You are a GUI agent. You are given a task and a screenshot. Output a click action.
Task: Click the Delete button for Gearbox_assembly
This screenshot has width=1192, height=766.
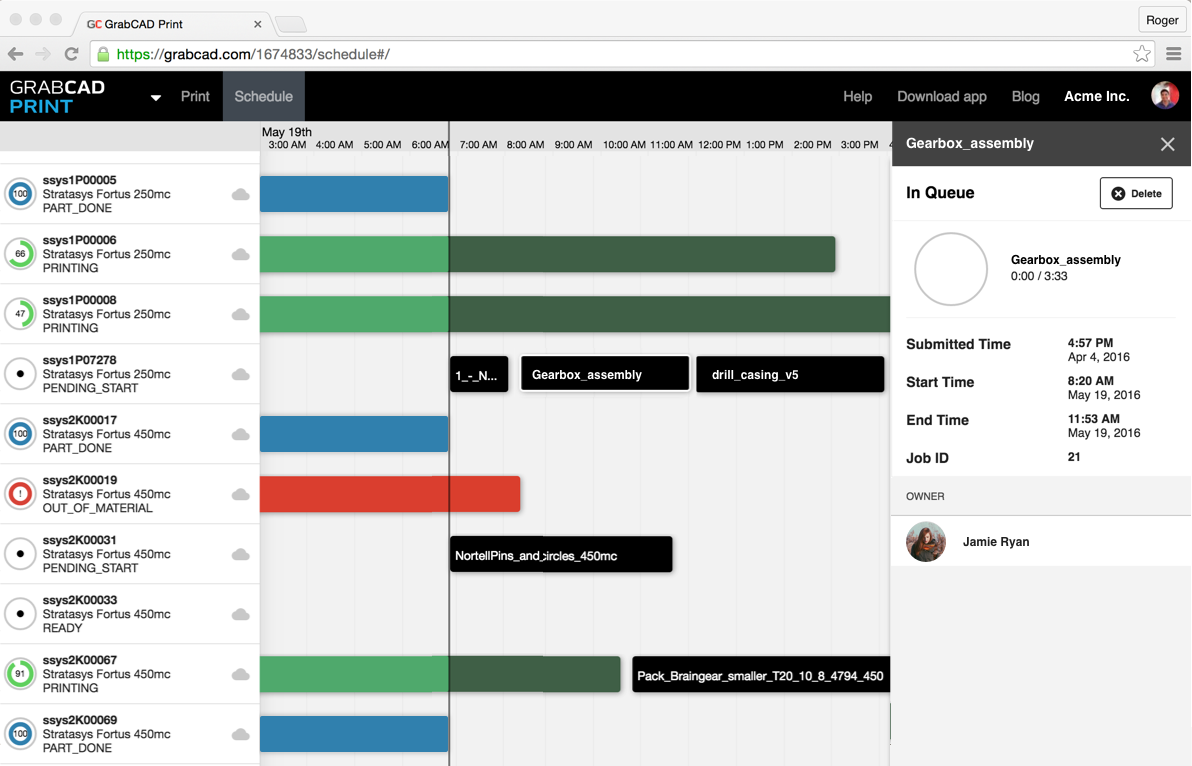(x=1136, y=193)
